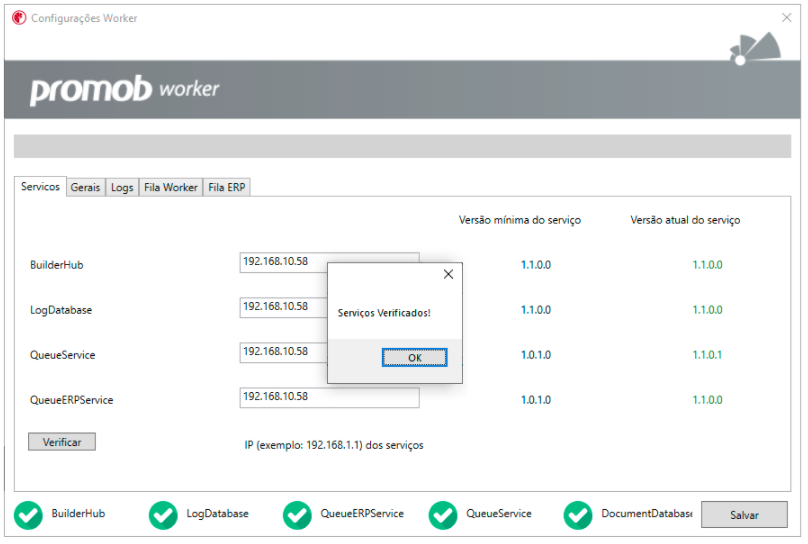Close the Serviços Verificados dialog with X
This screenshot has width=808, height=544.
[448, 274]
